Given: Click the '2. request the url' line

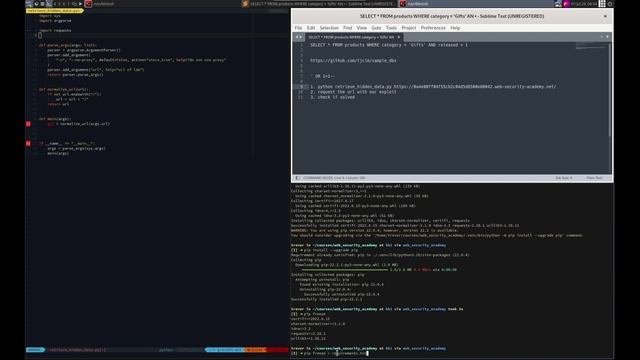Looking at the screenshot, I should [x=353, y=92].
